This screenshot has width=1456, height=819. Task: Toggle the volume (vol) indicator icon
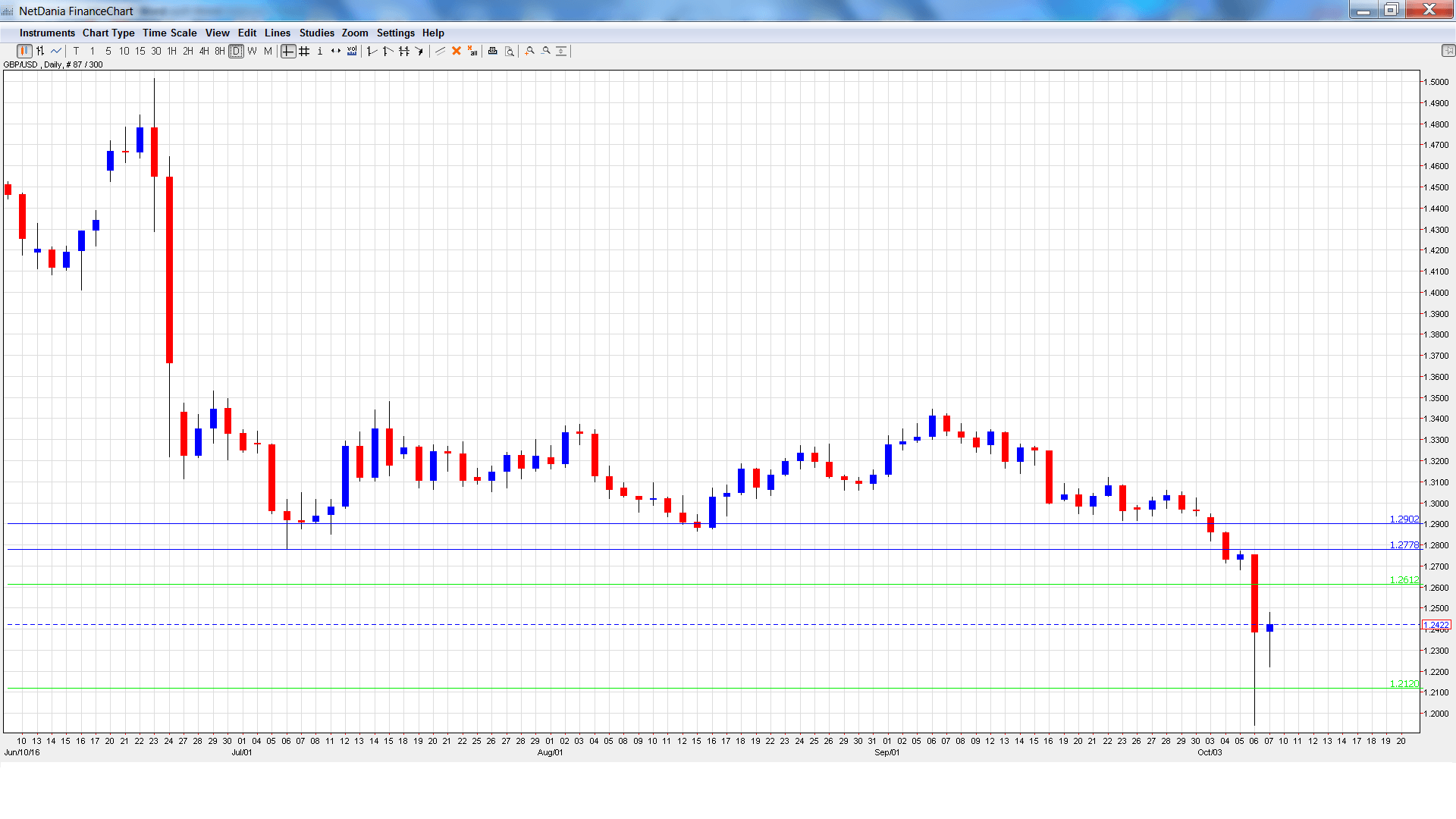click(x=352, y=51)
